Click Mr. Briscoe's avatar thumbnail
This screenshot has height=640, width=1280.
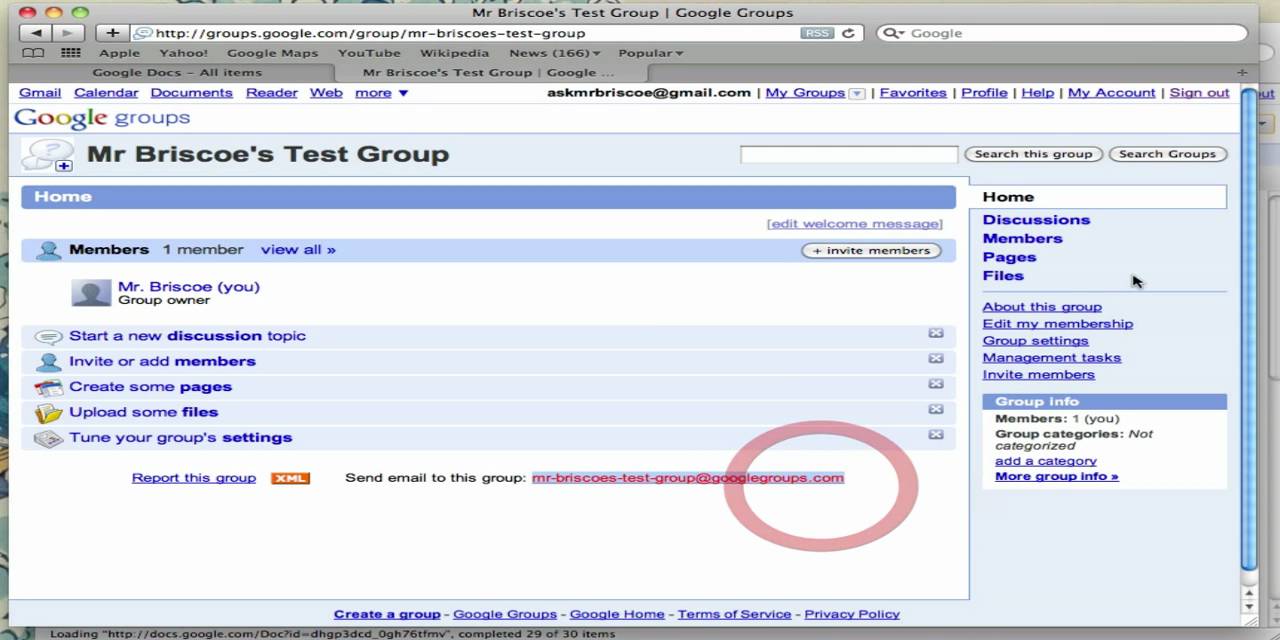(91, 292)
